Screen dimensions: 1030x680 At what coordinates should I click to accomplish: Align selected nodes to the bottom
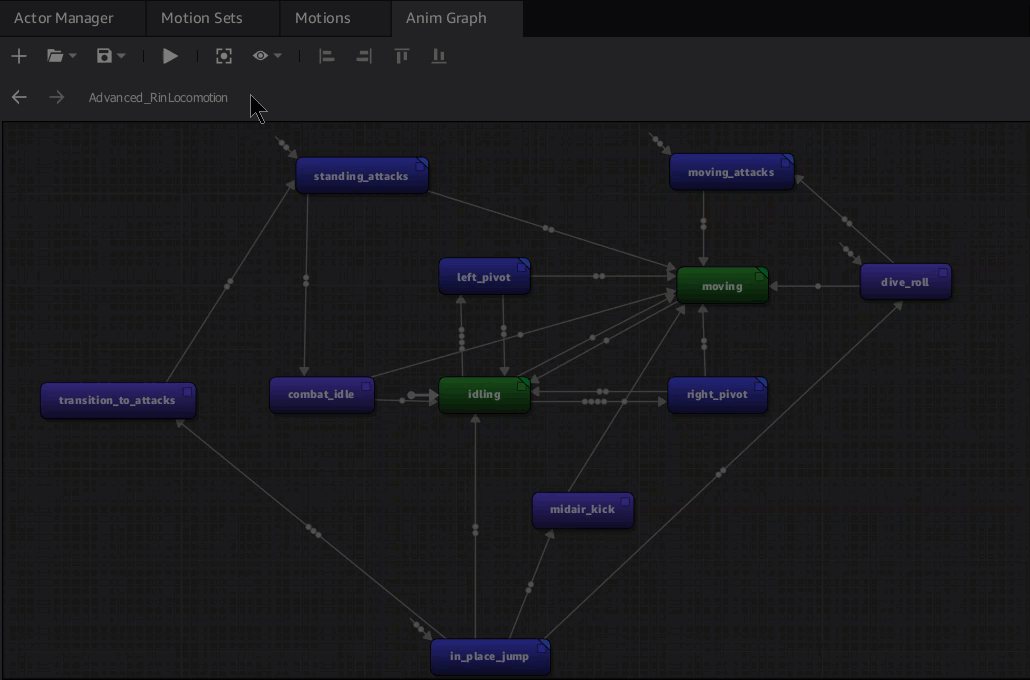pyautogui.click(x=438, y=56)
